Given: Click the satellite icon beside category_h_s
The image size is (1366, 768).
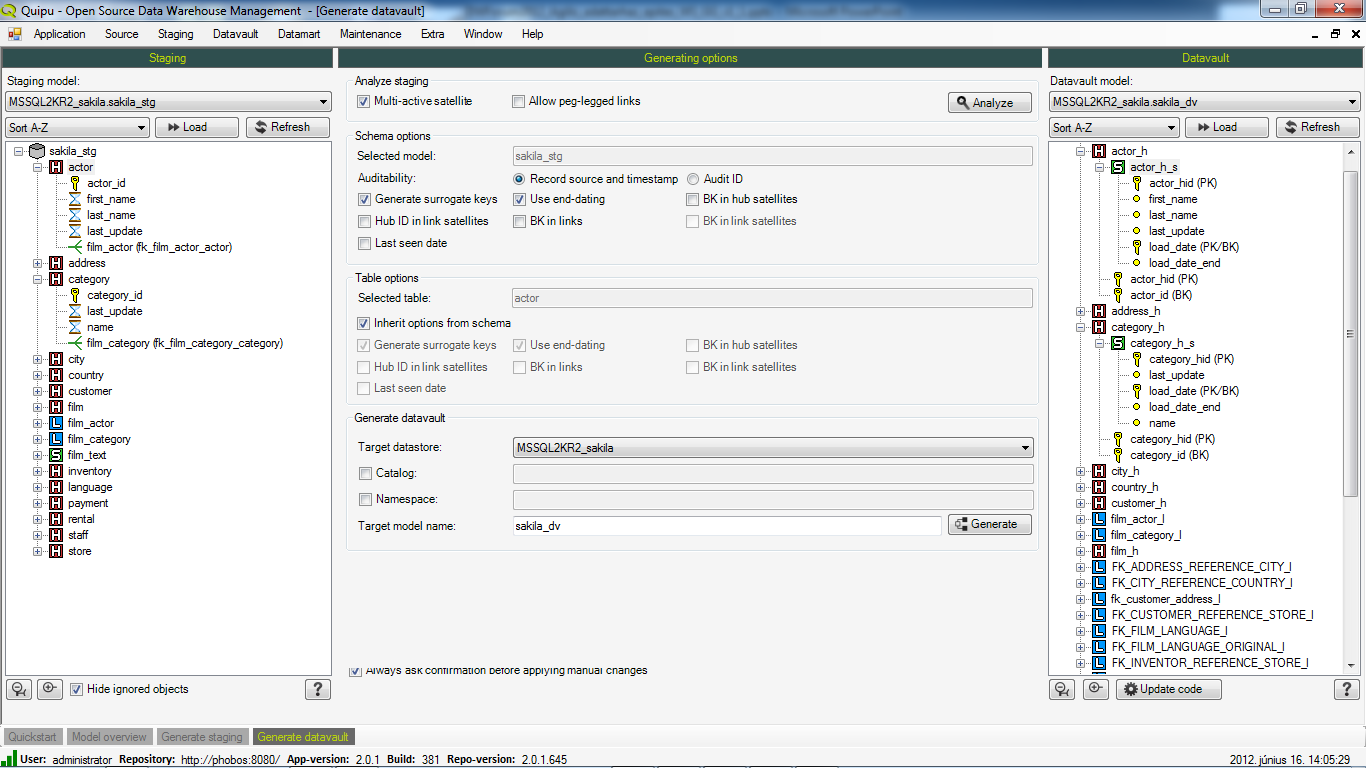Looking at the screenshot, I should click(1118, 343).
